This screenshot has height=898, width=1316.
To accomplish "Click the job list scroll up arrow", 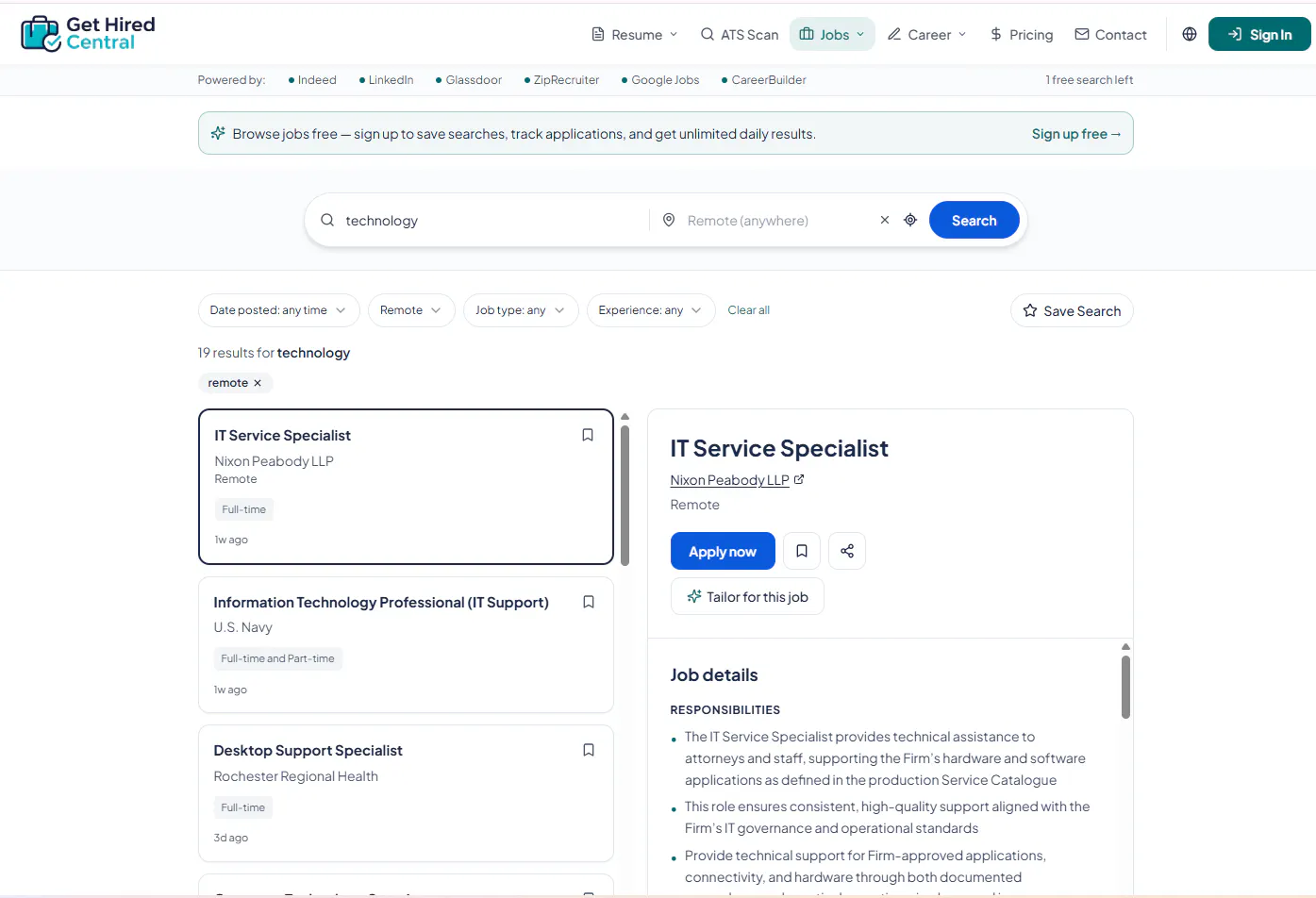I will 625,416.
